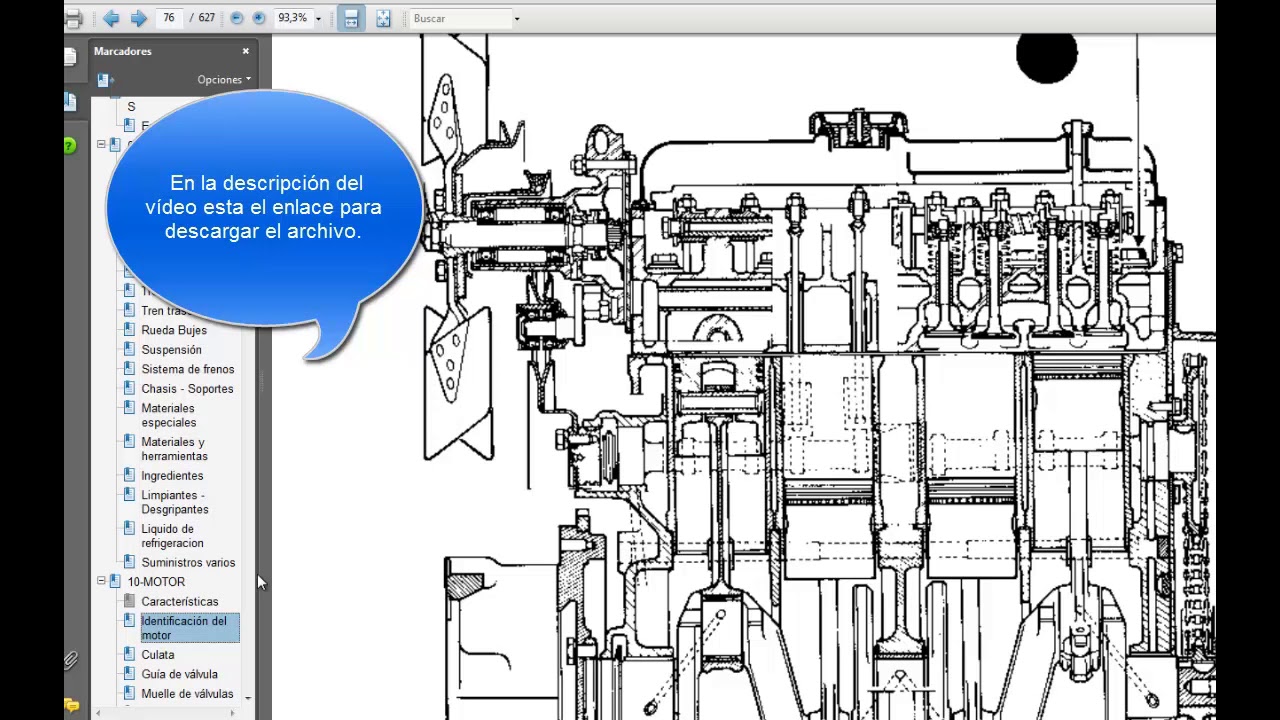Click the new bookmark icon under Marcadores
The image size is (1280, 720).
104,80
